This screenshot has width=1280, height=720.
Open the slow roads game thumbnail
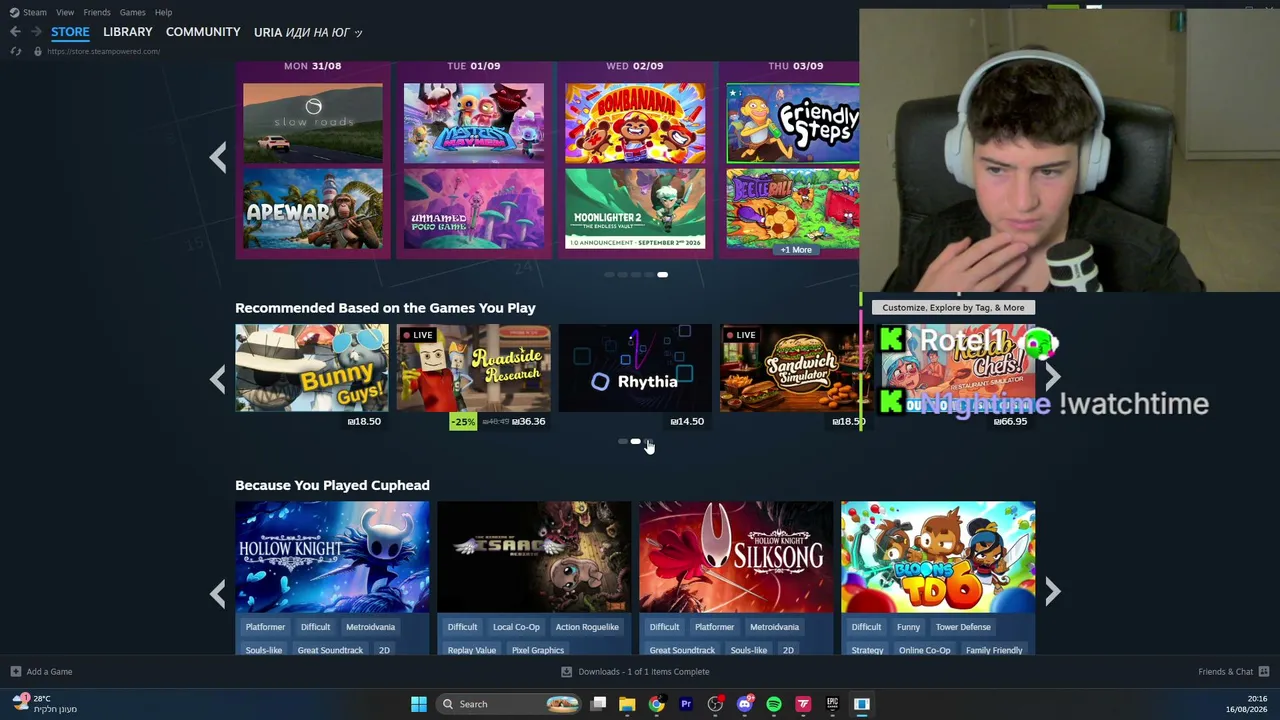313,123
